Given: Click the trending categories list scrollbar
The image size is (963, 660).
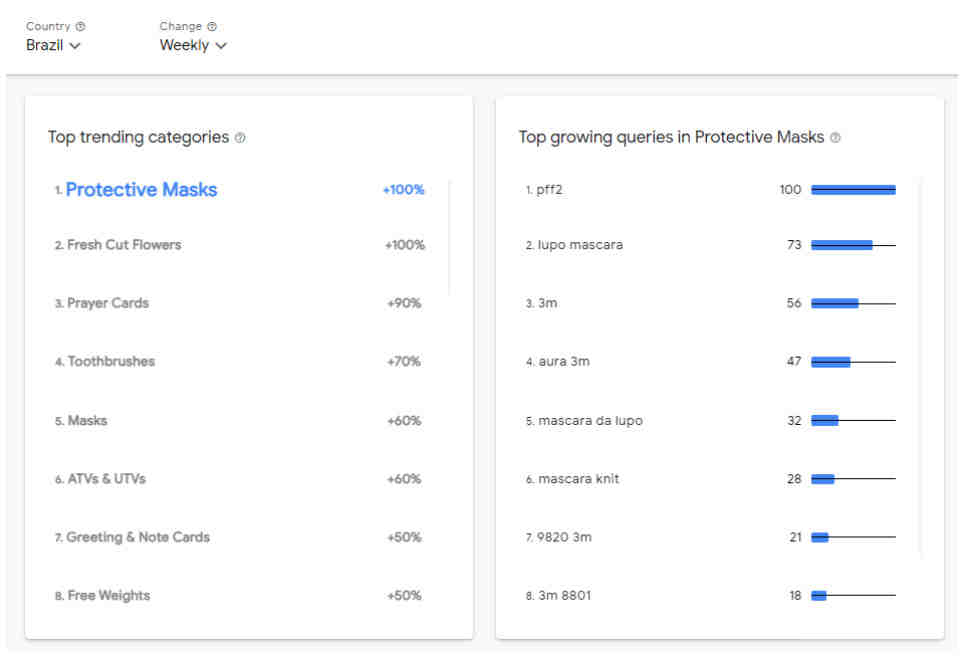Looking at the screenshot, I should click(x=450, y=238).
